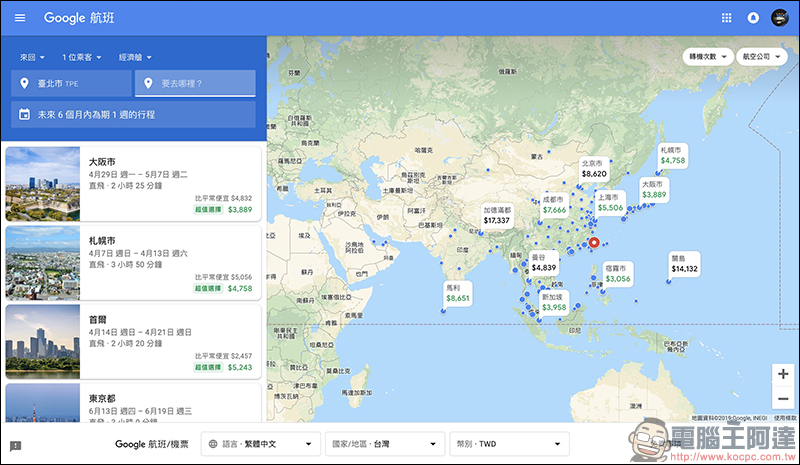Open the hamburger main menu
The height and width of the screenshot is (465, 800).
[20, 18]
